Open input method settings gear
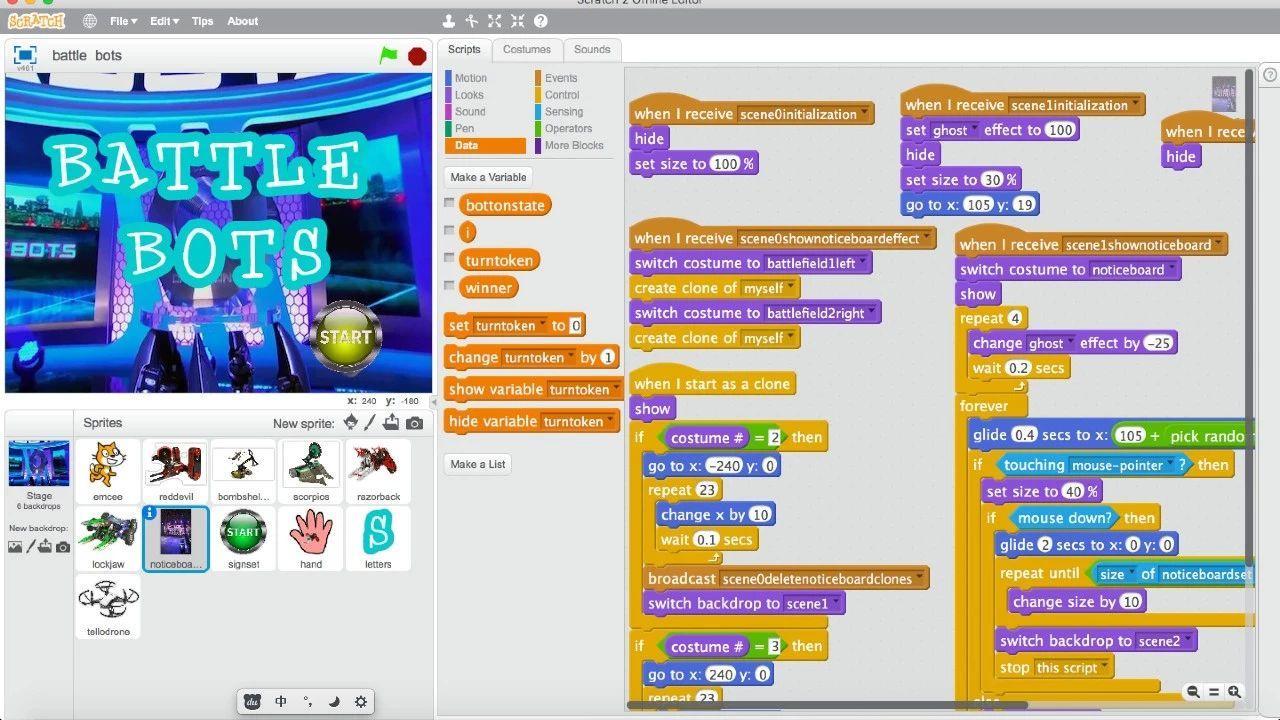The height and width of the screenshot is (720, 1280). tap(361, 702)
